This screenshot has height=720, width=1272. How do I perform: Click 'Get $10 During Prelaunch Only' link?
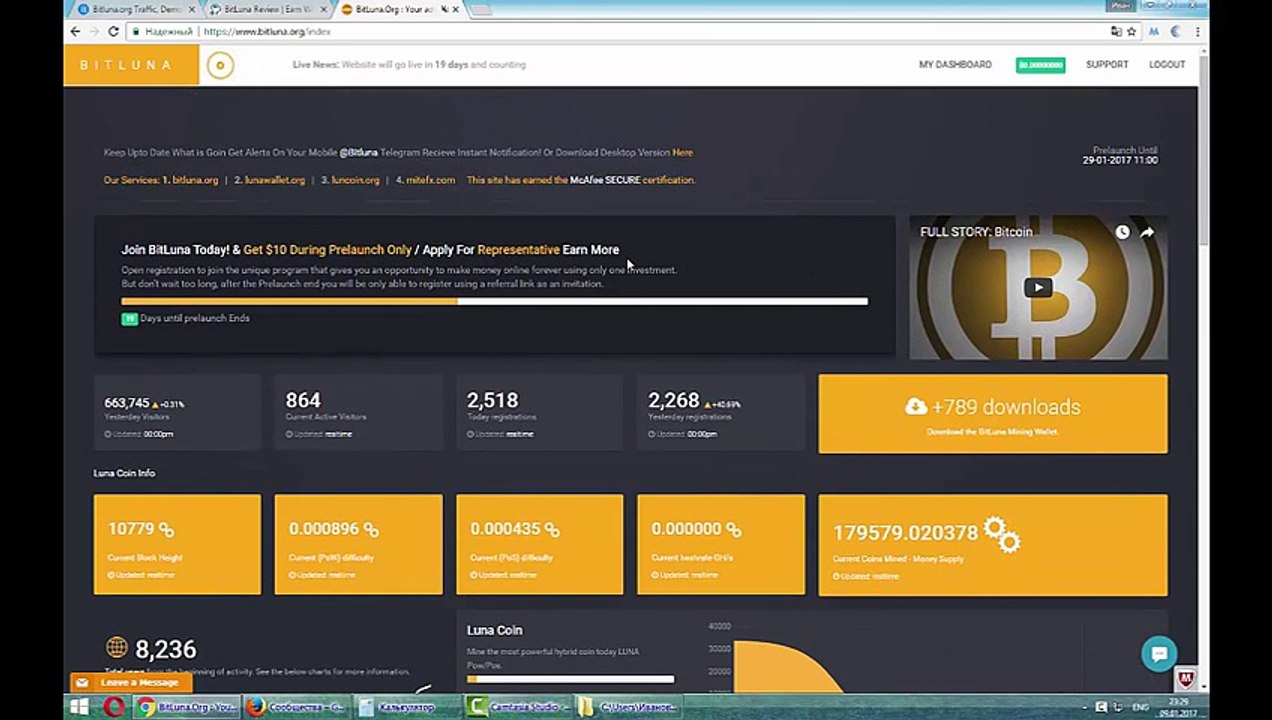(x=327, y=250)
